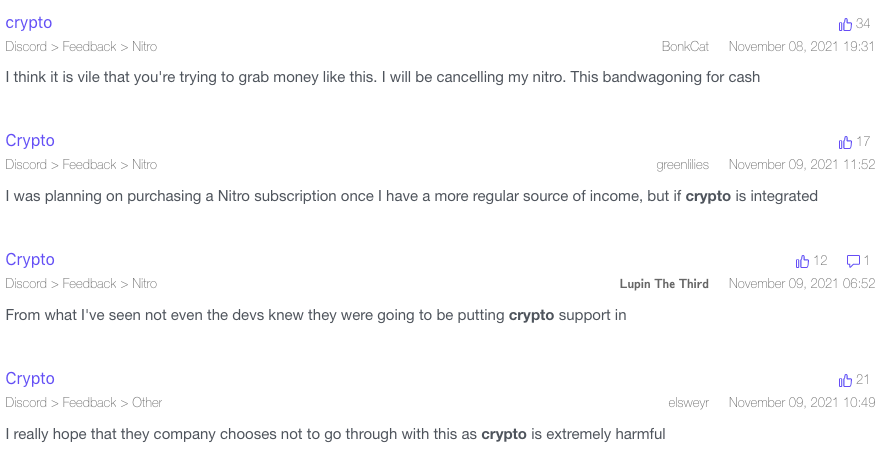Like the Lupin The Third post
885x456 pixels.
[x=802, y=261]
